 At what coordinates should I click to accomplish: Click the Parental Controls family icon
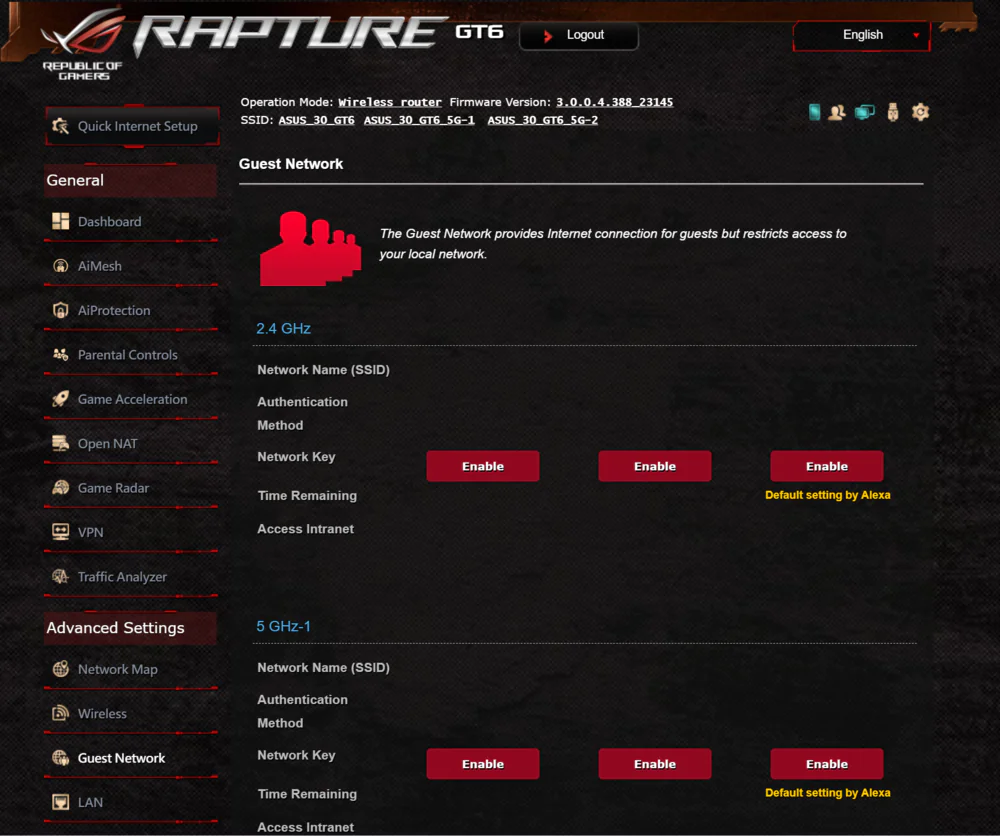61,355
